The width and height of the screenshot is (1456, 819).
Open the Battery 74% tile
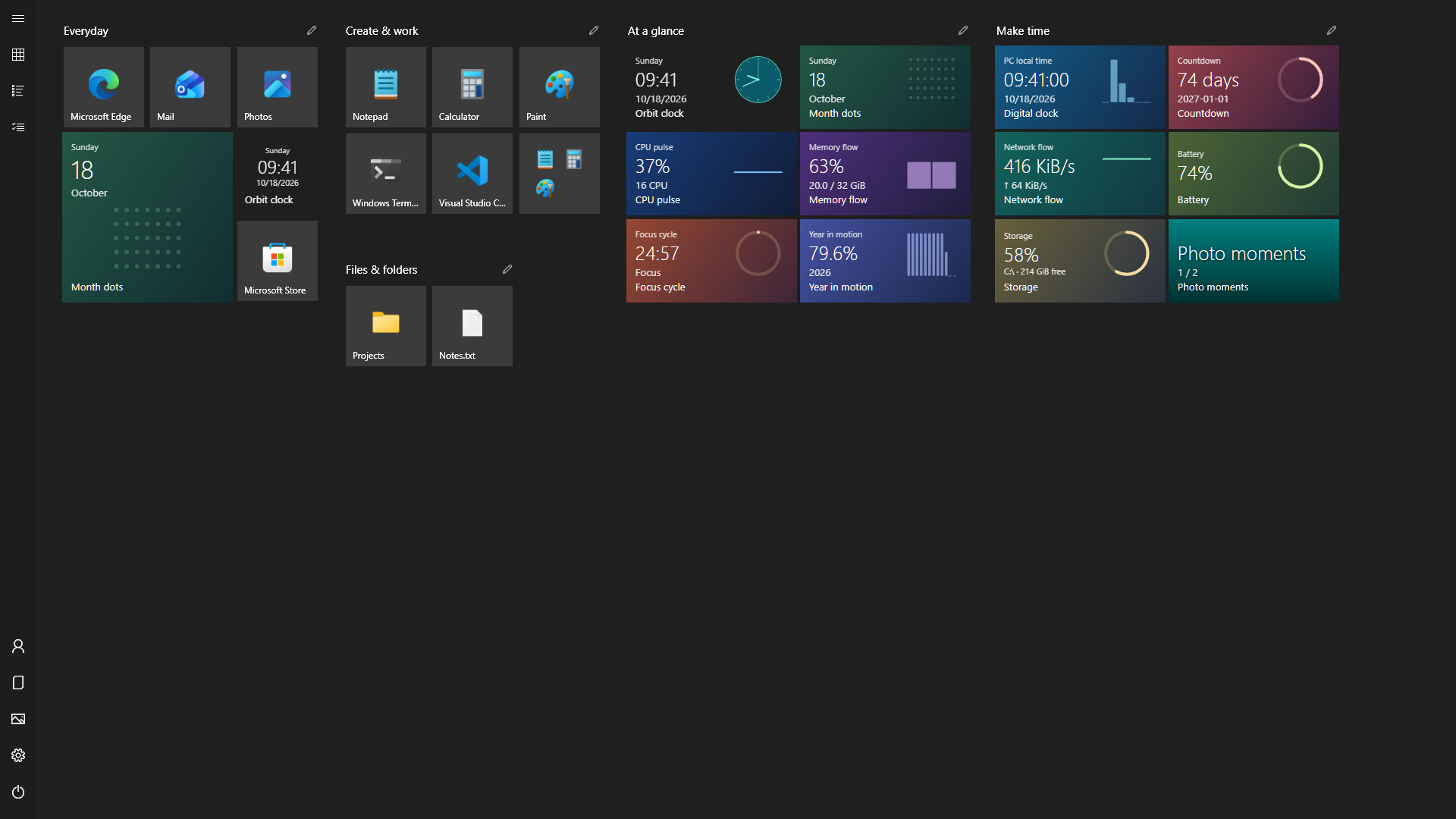1254,174
